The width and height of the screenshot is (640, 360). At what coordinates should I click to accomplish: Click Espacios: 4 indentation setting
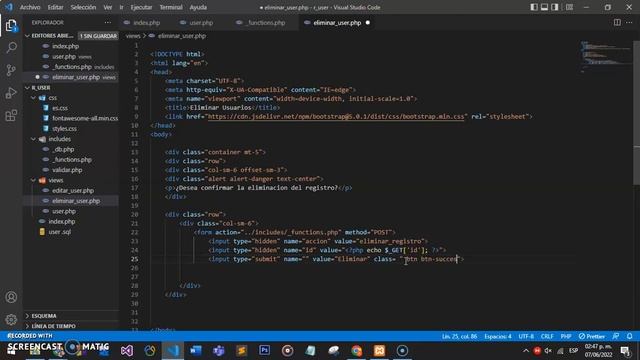coord(498,336)
